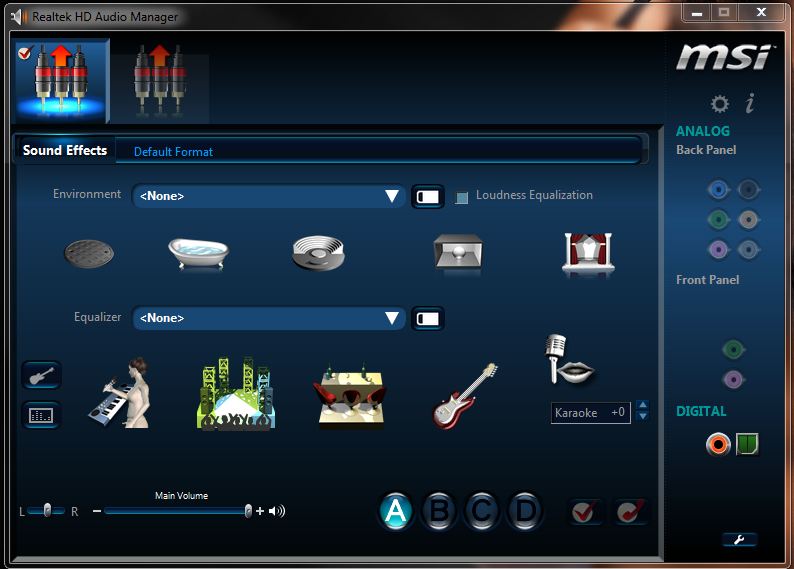Enable the Loudness Equalization checkbox

461,197
